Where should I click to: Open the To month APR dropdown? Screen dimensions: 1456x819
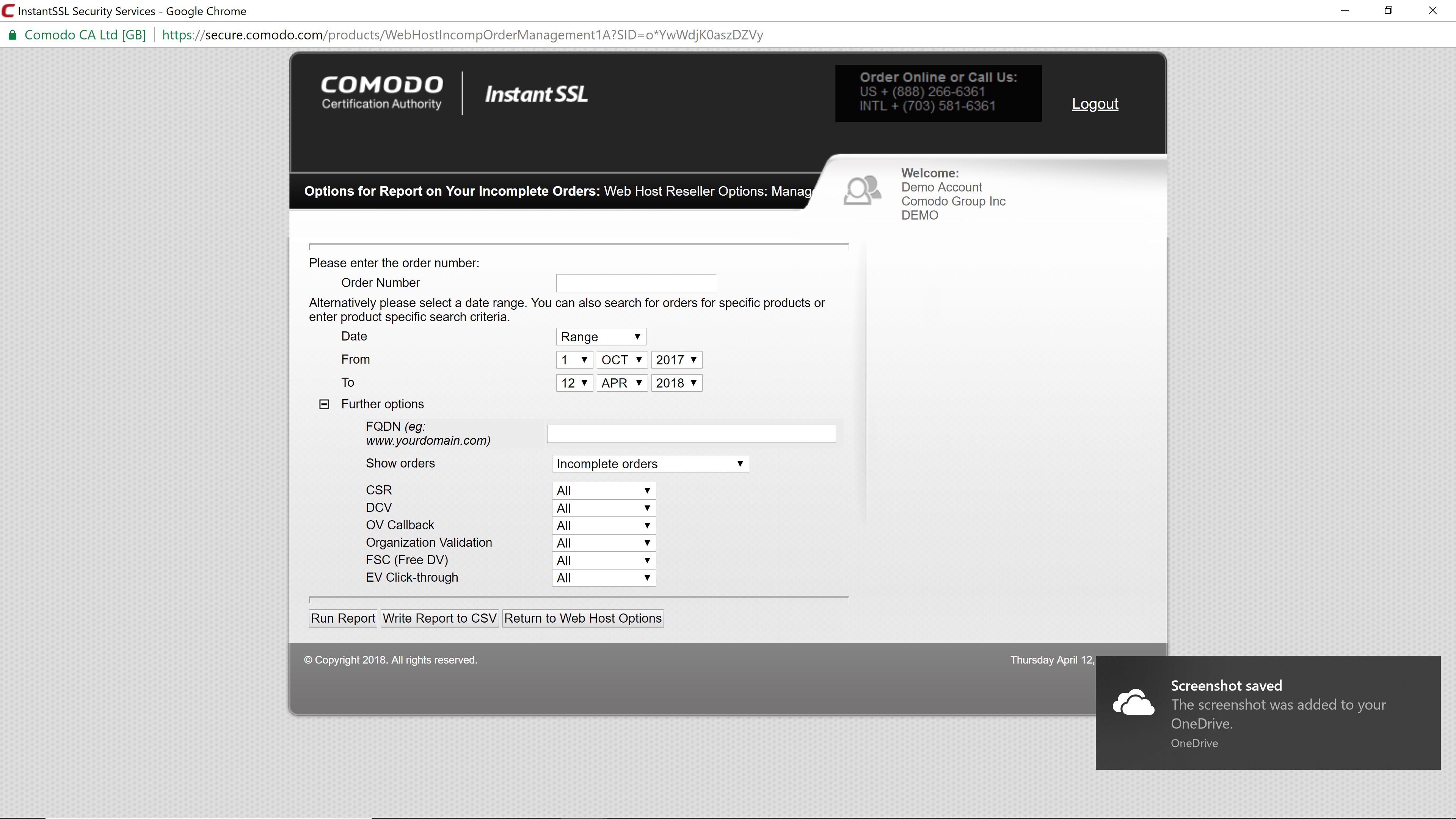click(x=622, y=383)
